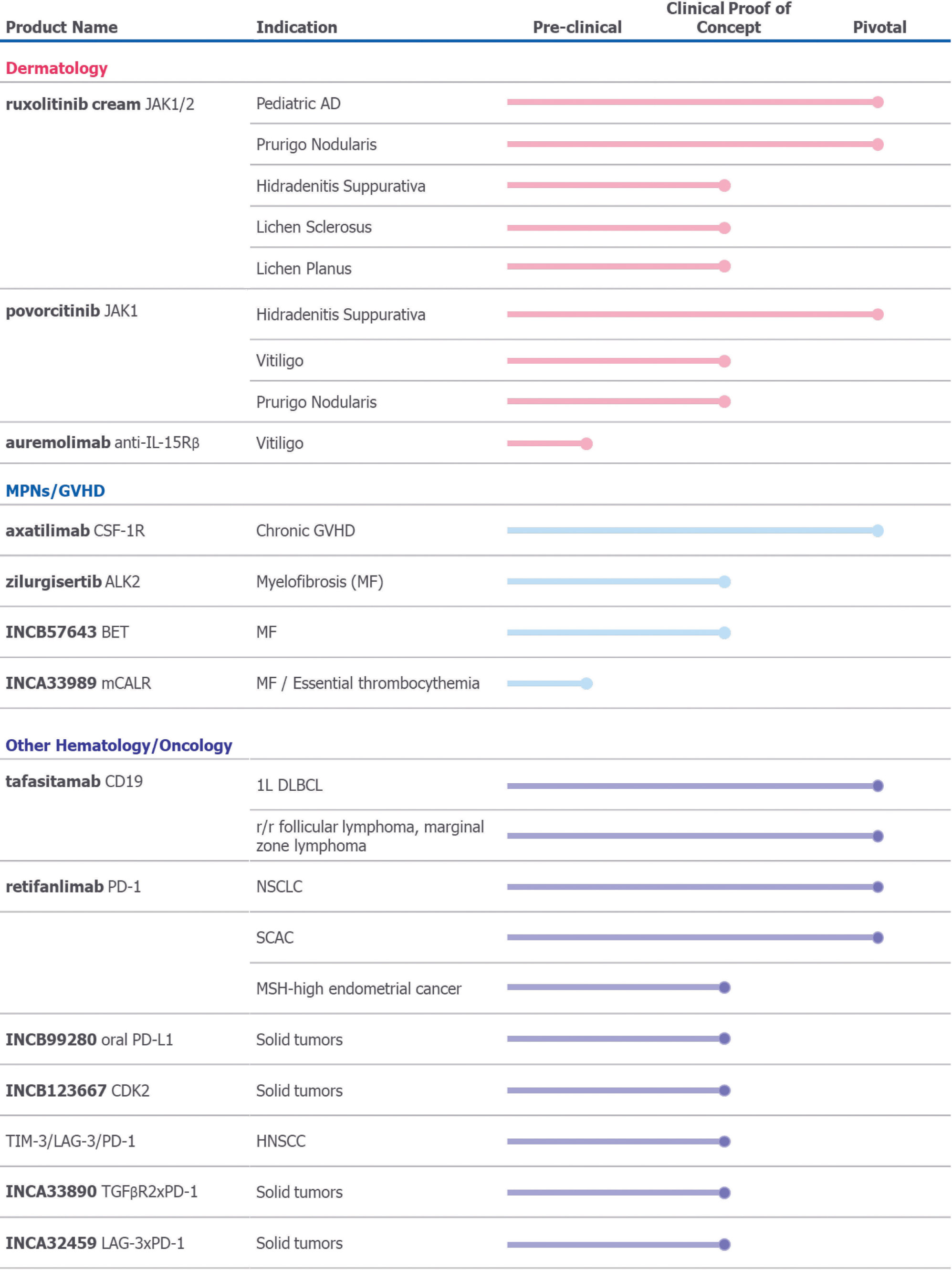Open the Dermatology section heading
The width and height of the screenshot is (952, 1270).
click(56, 68)
